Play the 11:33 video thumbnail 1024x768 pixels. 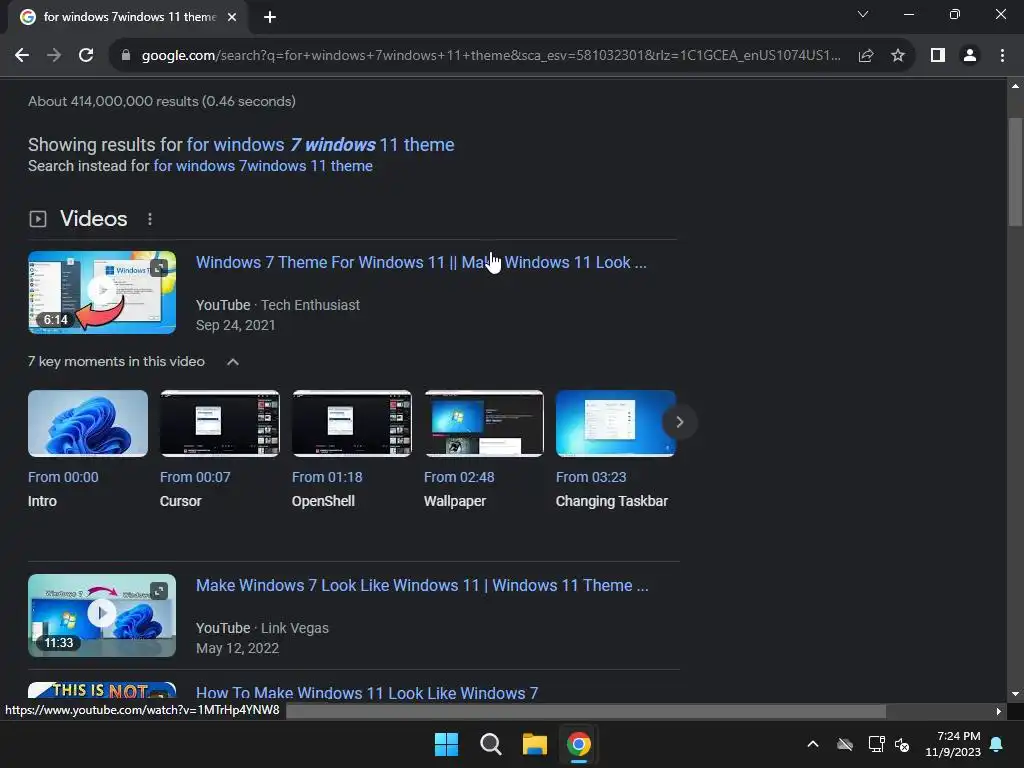point(102,615)
